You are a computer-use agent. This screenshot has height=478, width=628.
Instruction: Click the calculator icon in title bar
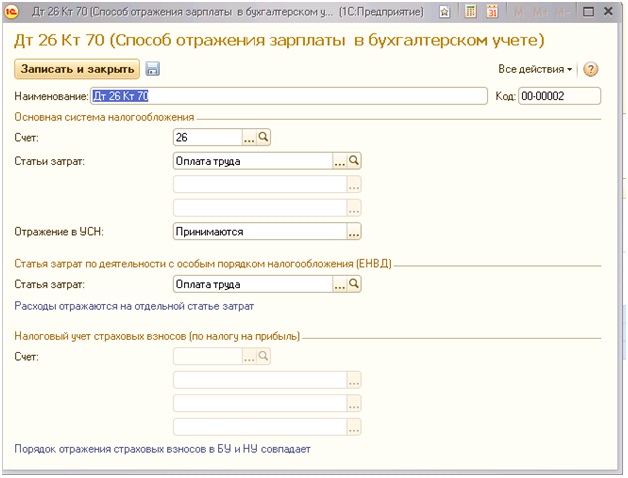click(472, 12)
